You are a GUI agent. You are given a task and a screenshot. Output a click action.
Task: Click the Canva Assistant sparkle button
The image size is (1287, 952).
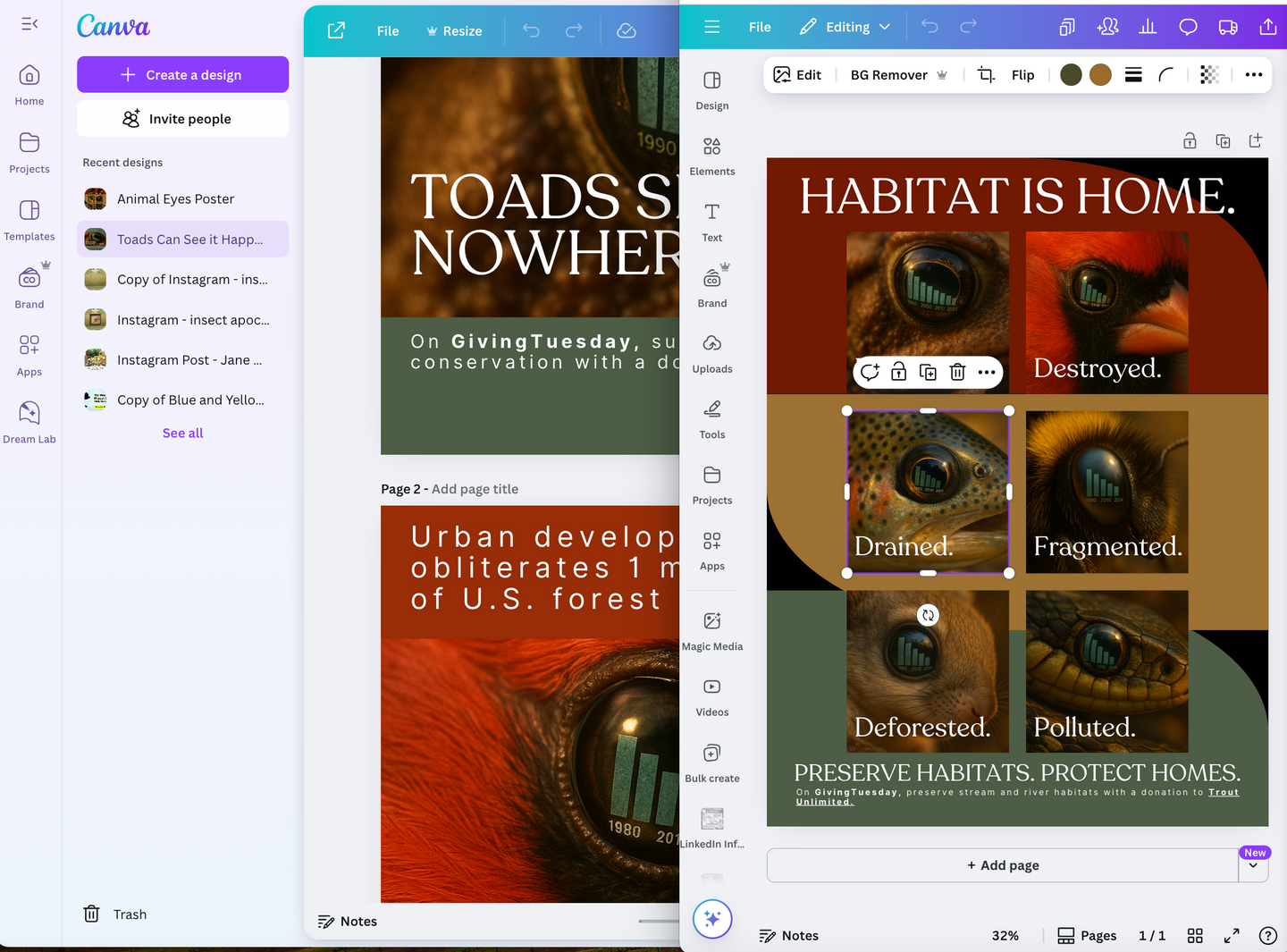[x=712, y=919]
